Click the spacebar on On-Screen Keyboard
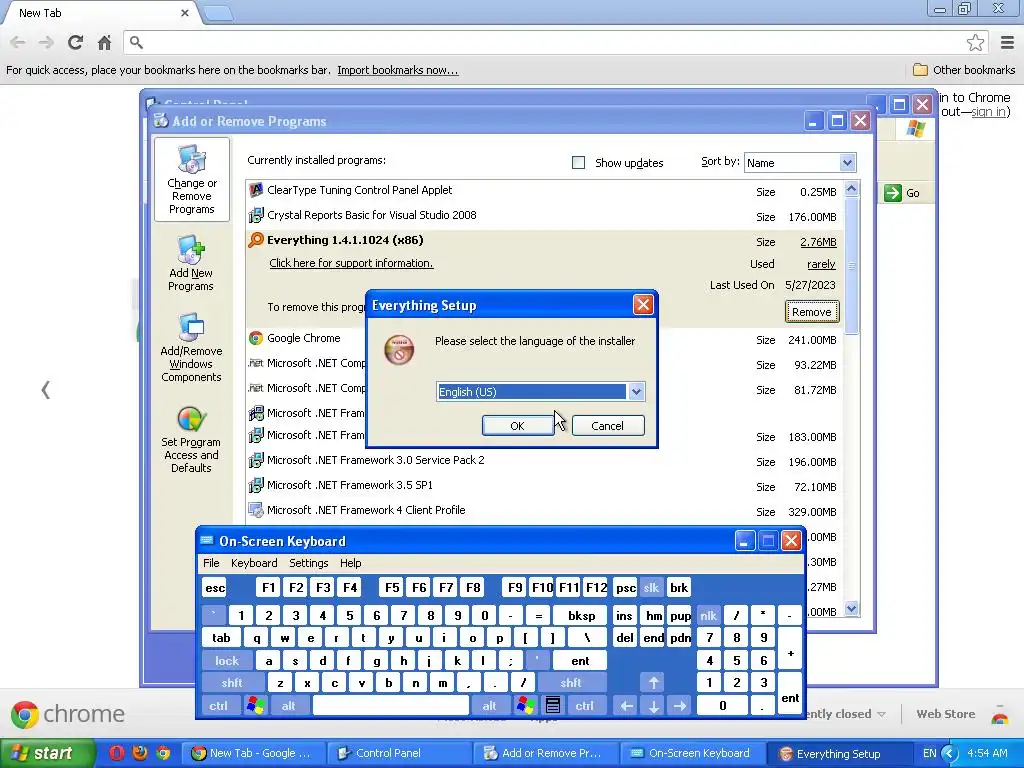Viewport: 1024px width, 768px height. tap(391, 706)
